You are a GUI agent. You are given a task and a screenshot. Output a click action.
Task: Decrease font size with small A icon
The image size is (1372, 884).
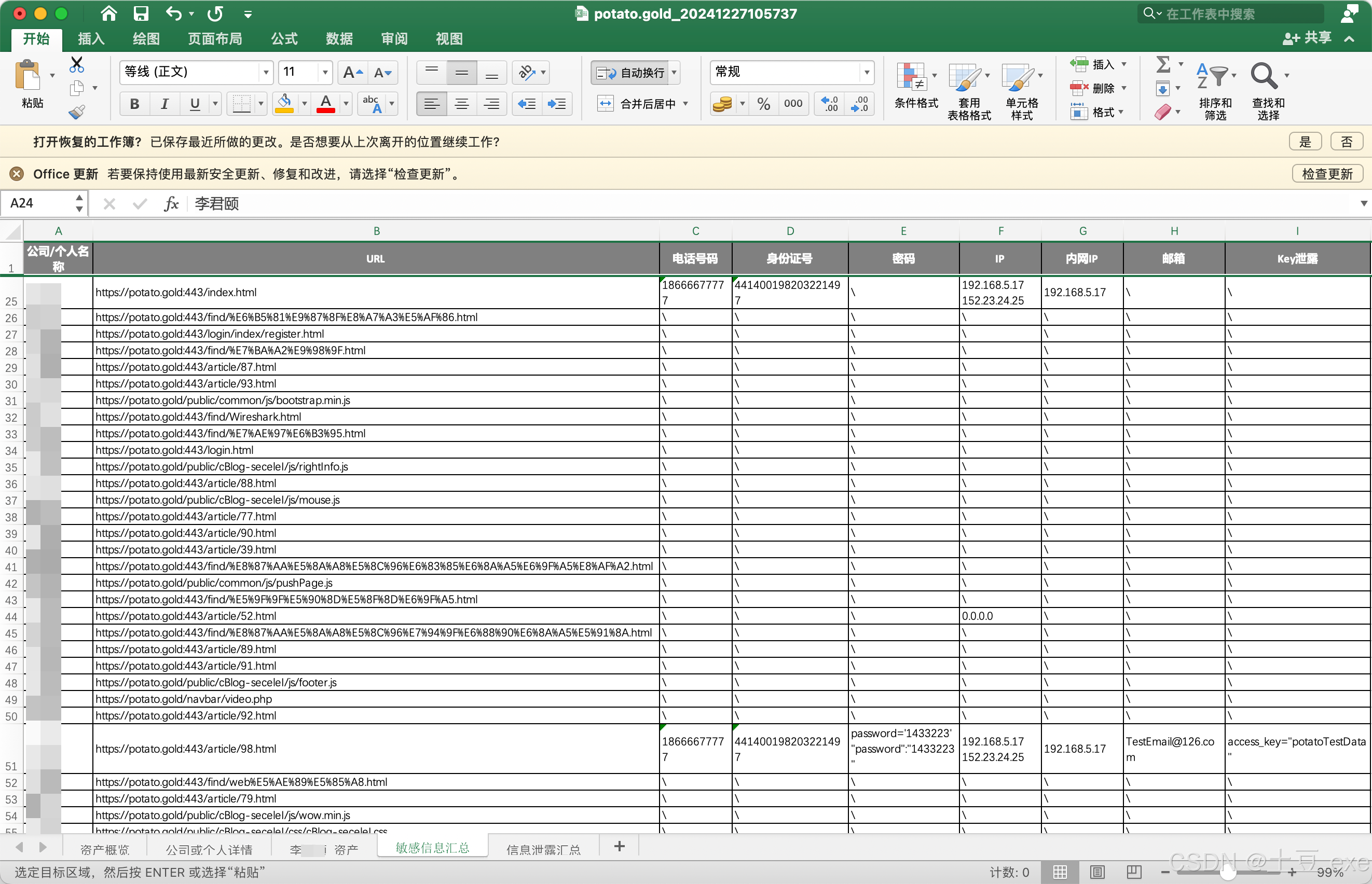click(x=382, y=73)
